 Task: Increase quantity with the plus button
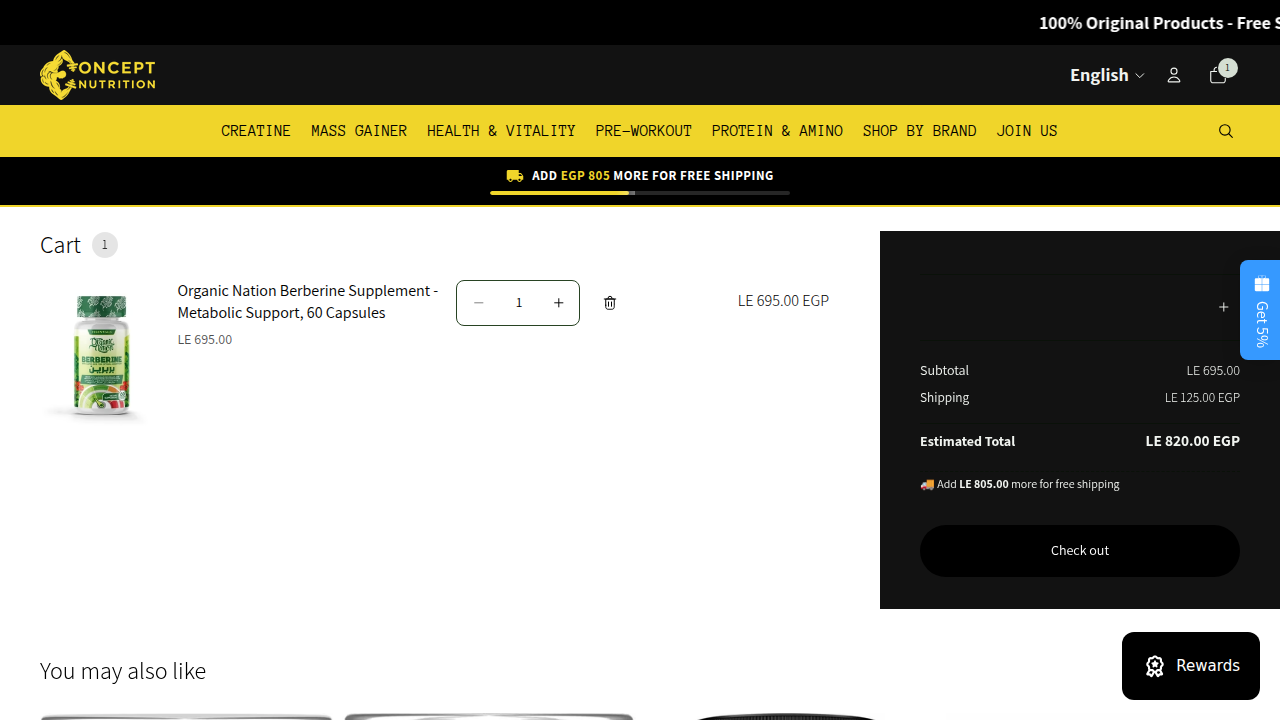pyautogui.click(x=559, y=303)
